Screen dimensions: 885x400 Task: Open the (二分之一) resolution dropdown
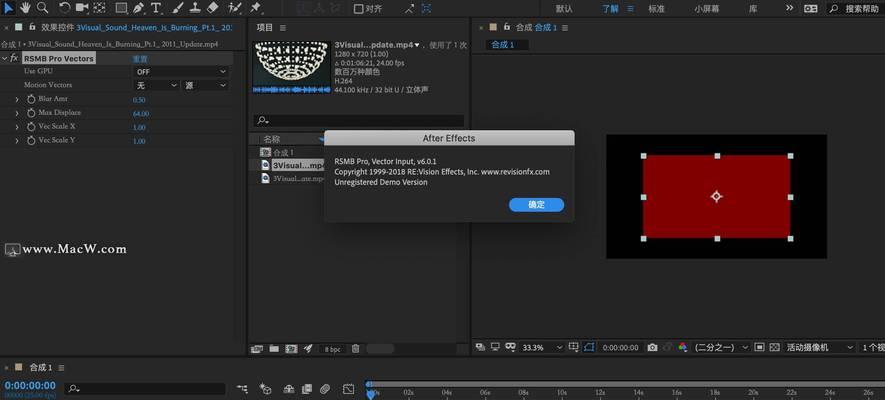tap(721, 348)
